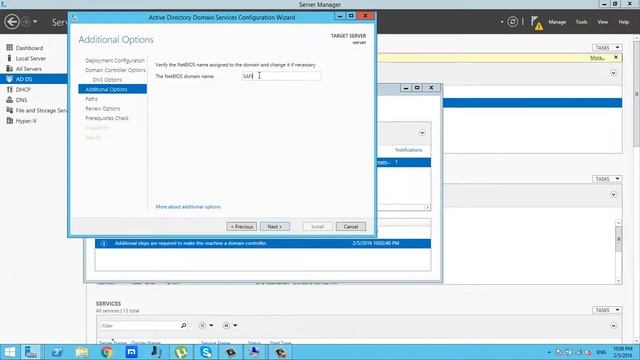
Task: Go to Deployment Configuration wizard step
Action: pos(115,60)
